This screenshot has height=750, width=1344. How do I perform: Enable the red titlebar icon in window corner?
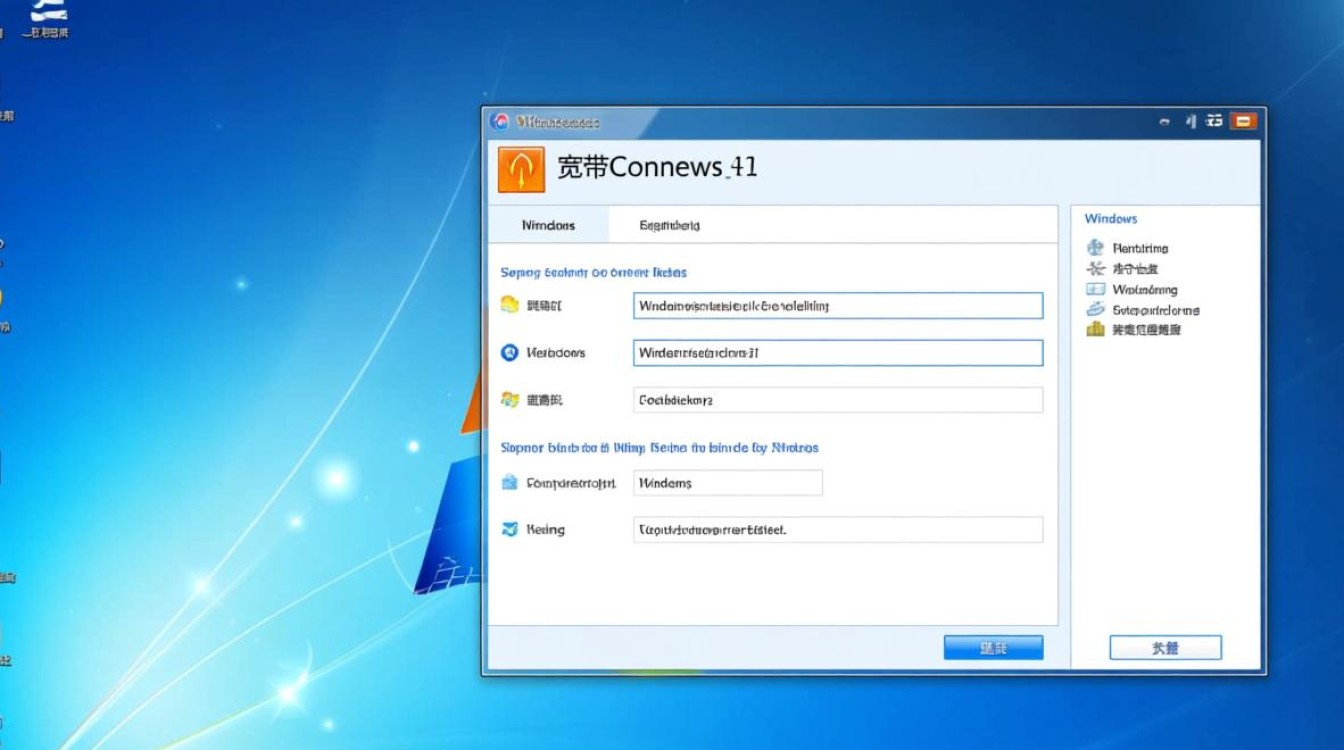click(1243, 120)
